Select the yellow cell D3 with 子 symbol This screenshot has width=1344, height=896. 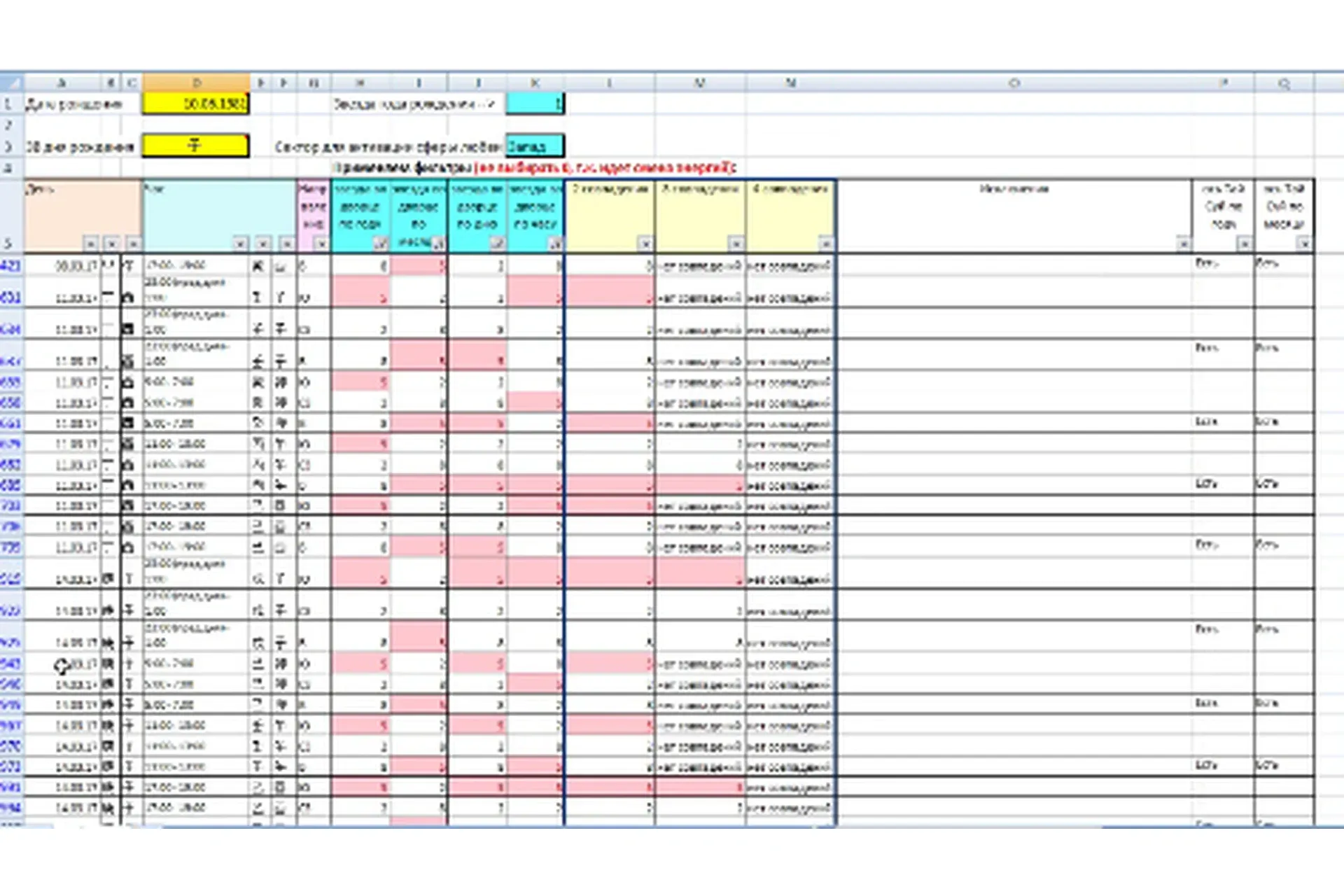196,146
